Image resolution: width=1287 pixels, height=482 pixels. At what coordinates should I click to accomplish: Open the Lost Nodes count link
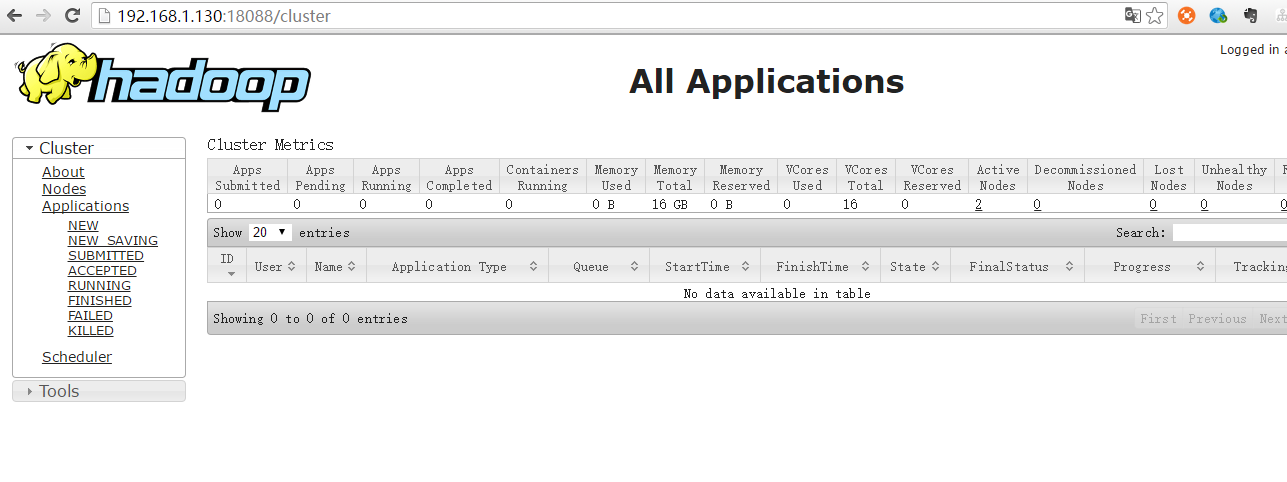[x=1153, y=204]
